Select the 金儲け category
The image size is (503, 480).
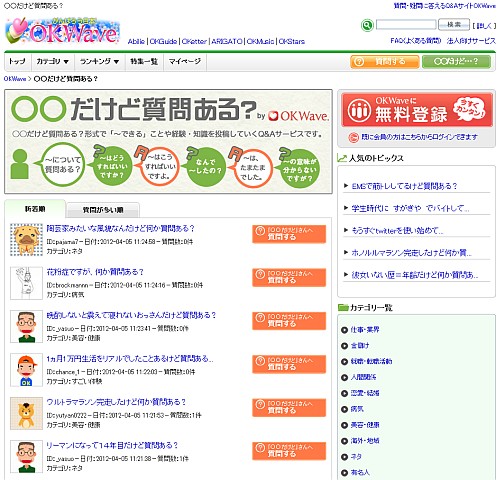point(360,346)
